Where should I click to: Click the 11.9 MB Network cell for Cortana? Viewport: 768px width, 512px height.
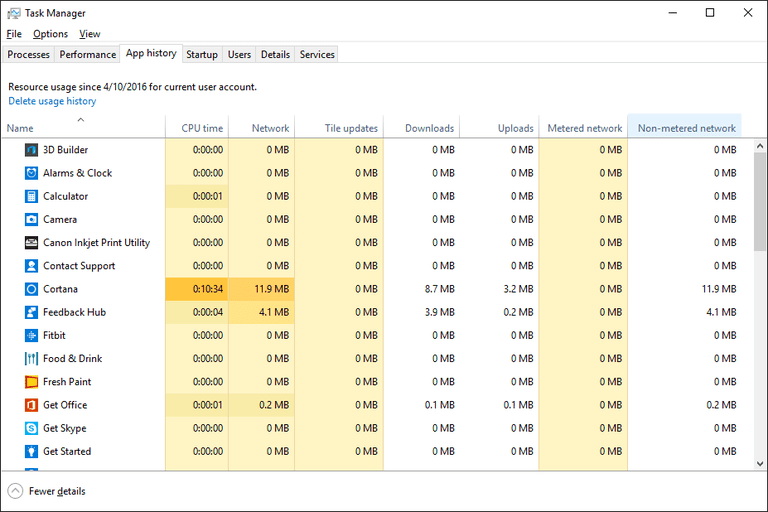point(262,289)
